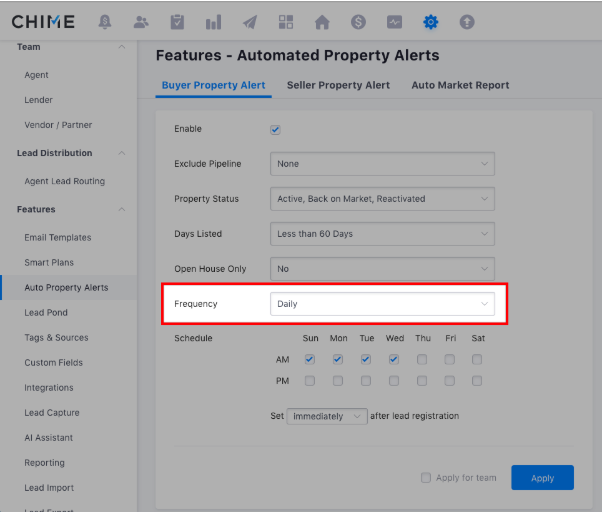Click the up-arrow circle icon in top bar
This screenshot has width=602, height=513.
[466, 21]
